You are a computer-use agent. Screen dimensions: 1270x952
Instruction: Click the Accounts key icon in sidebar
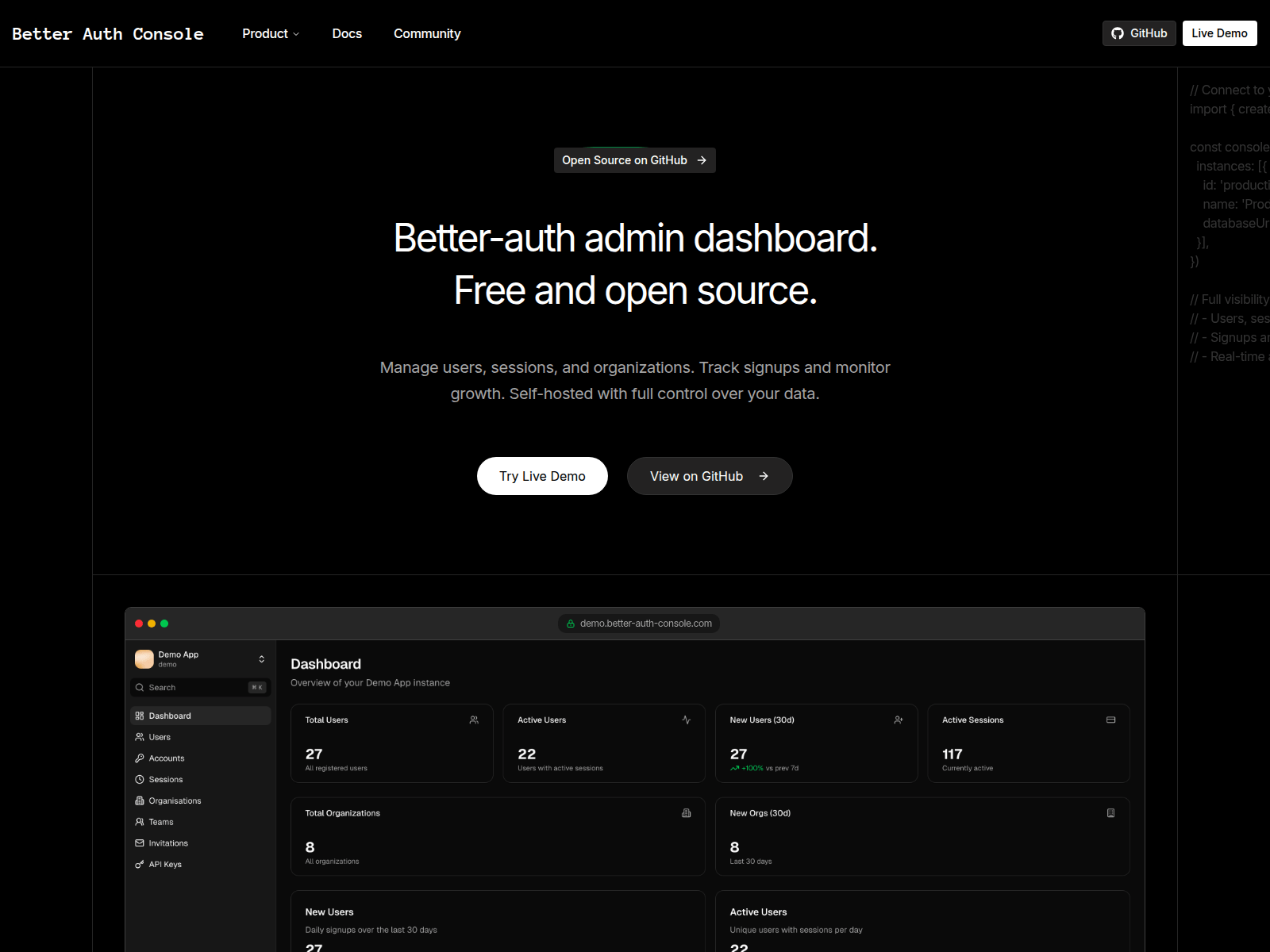pos(140,758)
